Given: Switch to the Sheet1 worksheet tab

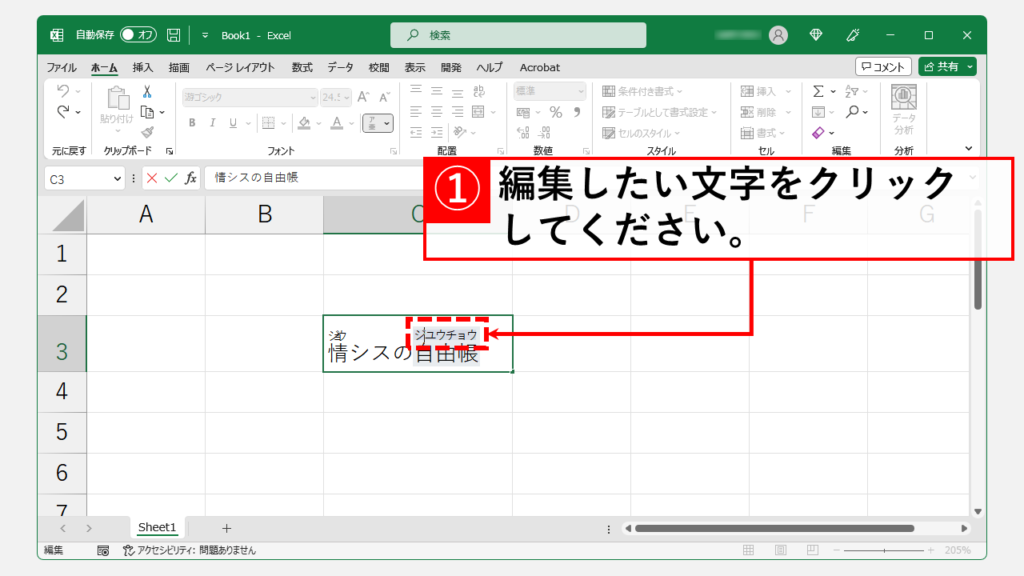Looking at the screenshot, I should (157, 527).
